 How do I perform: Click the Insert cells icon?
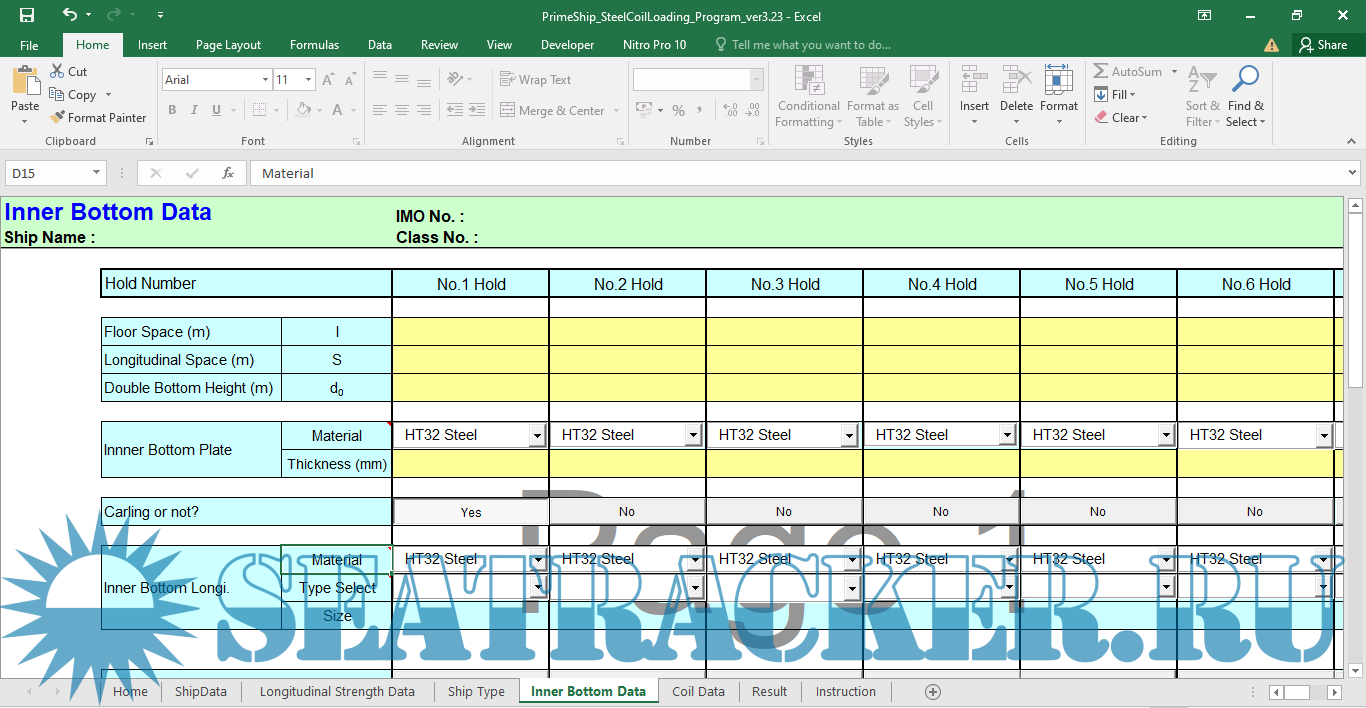tap(973, 80)
